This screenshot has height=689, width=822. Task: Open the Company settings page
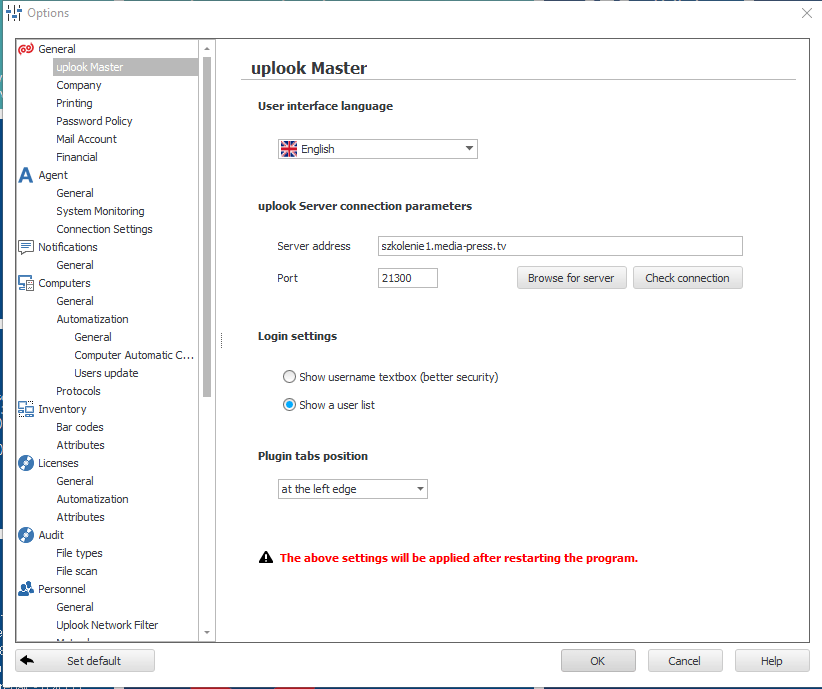79,85
